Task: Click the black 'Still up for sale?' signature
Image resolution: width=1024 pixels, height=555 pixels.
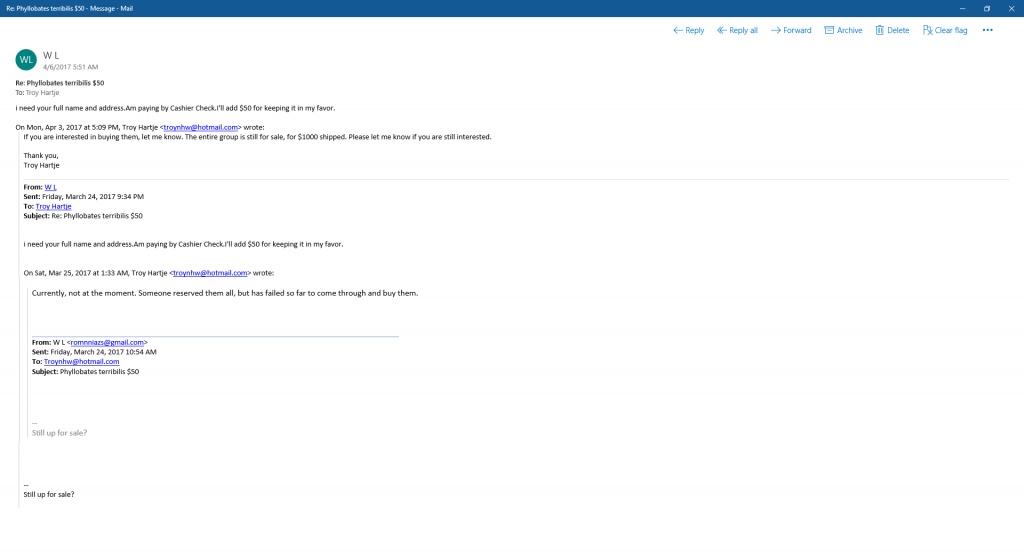Action: (49, 494)
